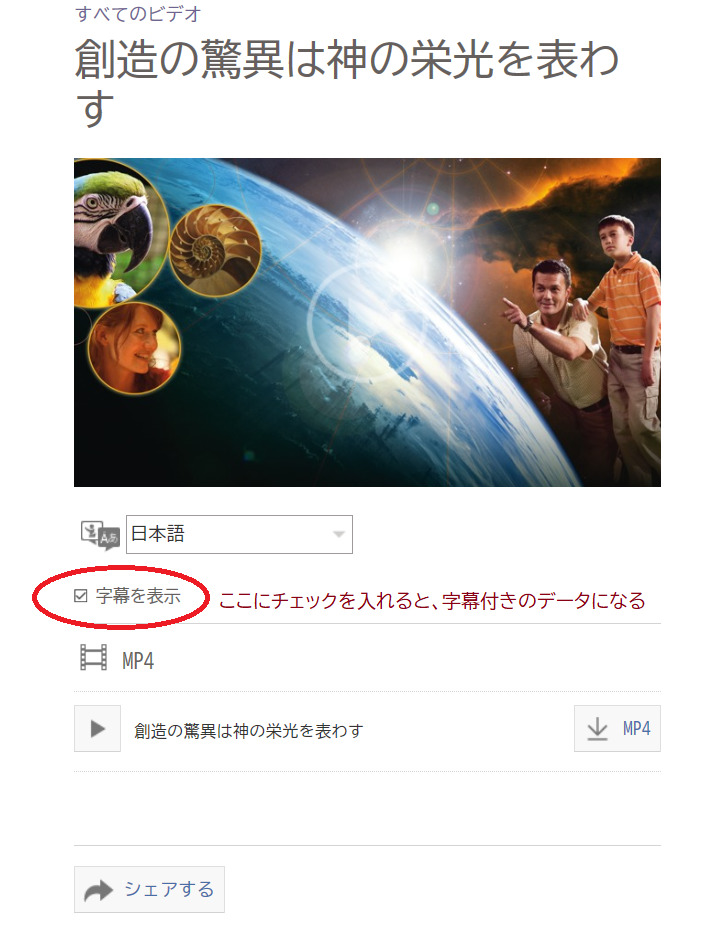Toggle the 字幕を表示 checkbox
Viewport: 717px width, 933px height.
(81, 596)
